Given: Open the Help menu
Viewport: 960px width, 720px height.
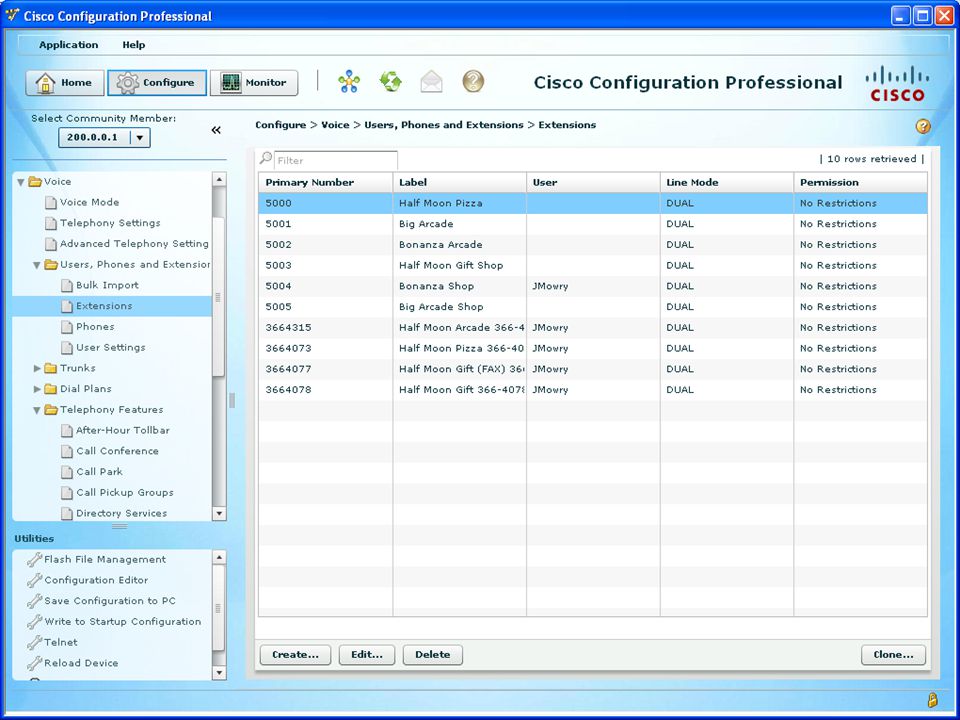Looking at the screenshot, I should 133,45.
